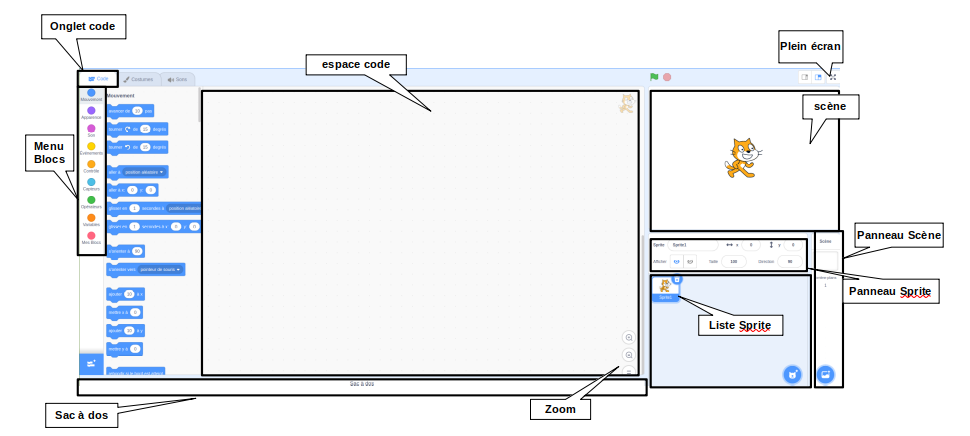Delete Sprite1 using its trash icon
Viewport: 970px width, 436px height.
tap(677, 279)
